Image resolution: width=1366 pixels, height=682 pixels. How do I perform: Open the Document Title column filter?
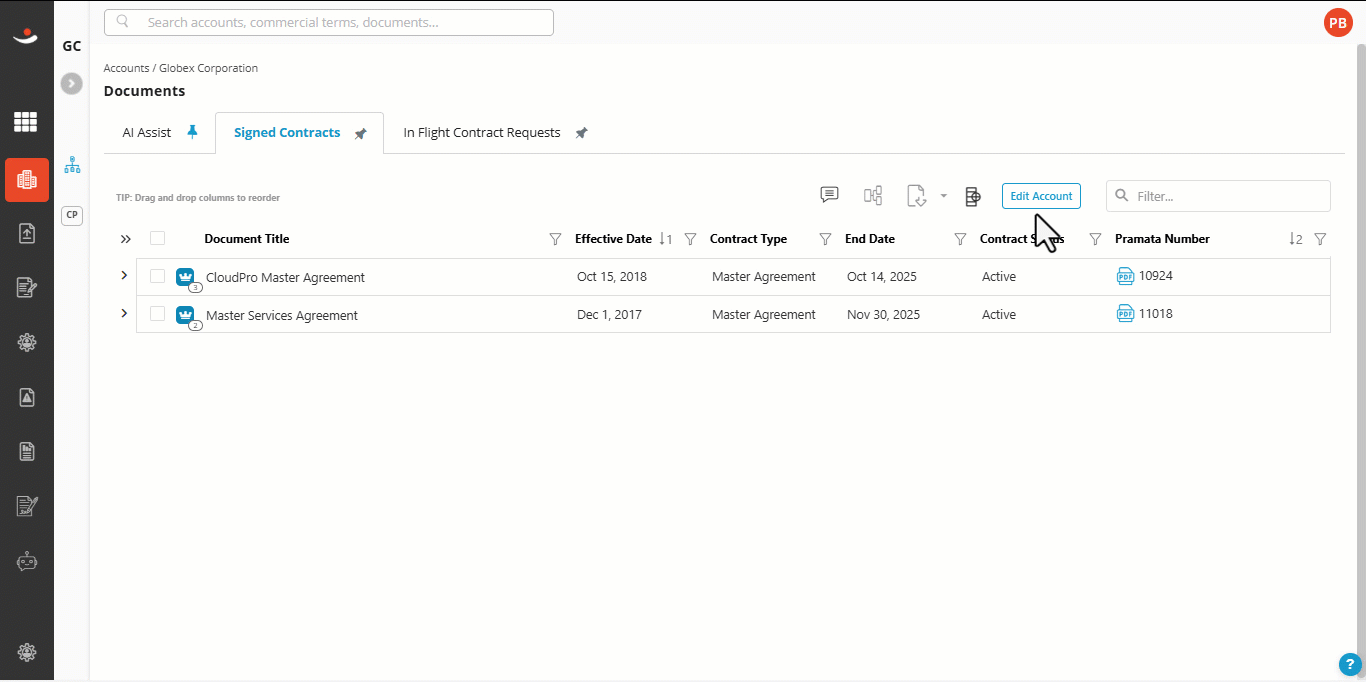click(556, 239)
